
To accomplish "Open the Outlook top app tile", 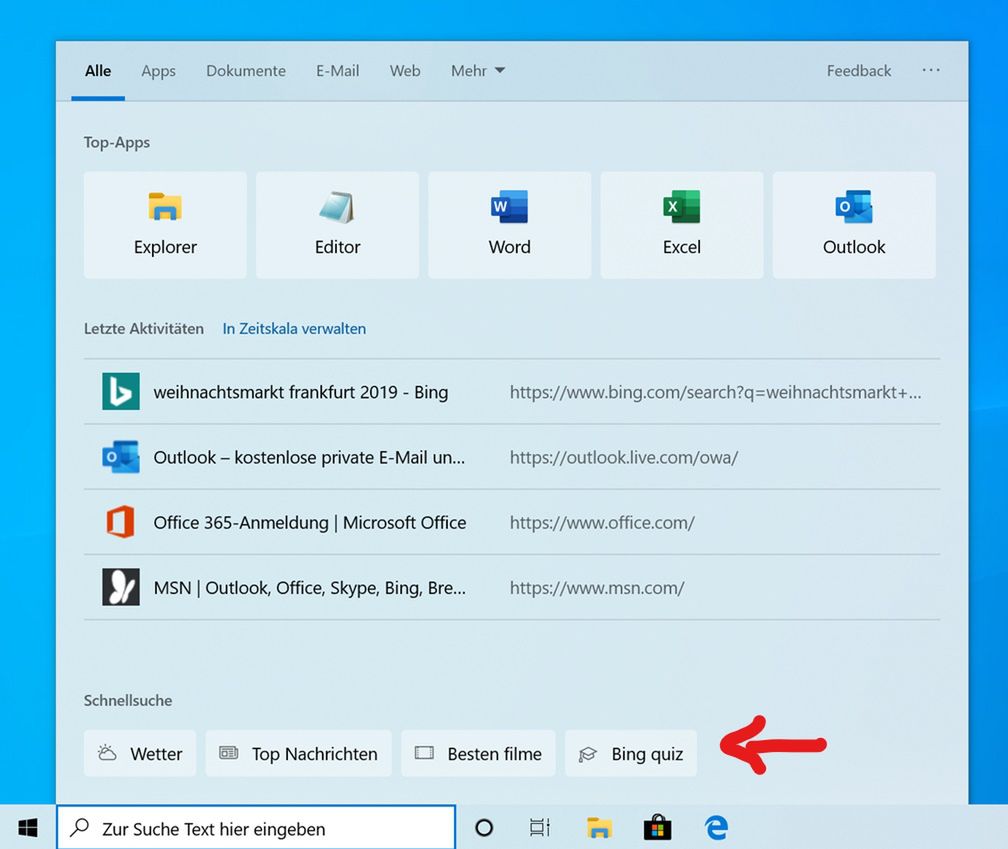I will pyautogui.click(x=854, y=225).
